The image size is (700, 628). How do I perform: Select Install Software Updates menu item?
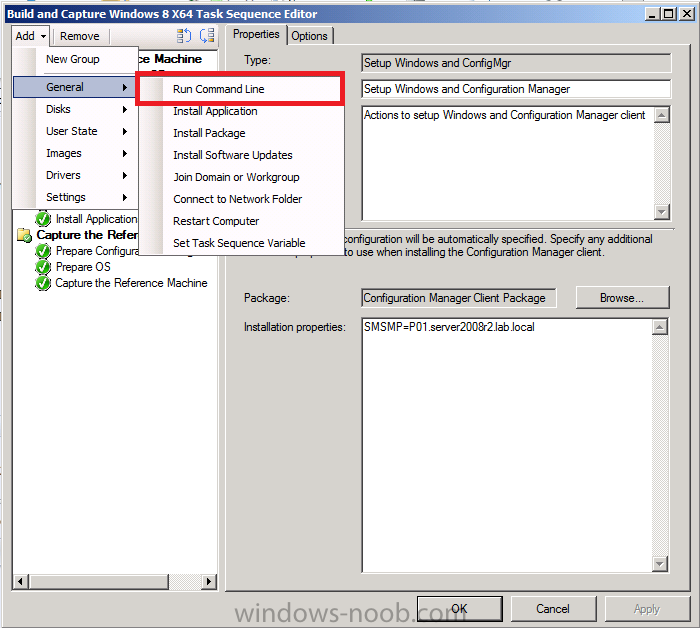241,155
